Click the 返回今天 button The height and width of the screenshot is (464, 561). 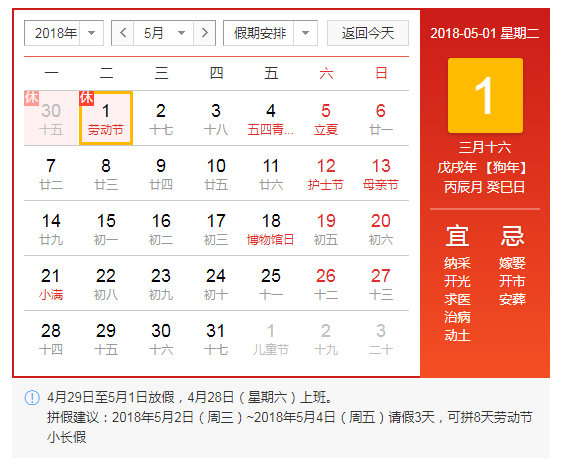click(x=368, y=33)
